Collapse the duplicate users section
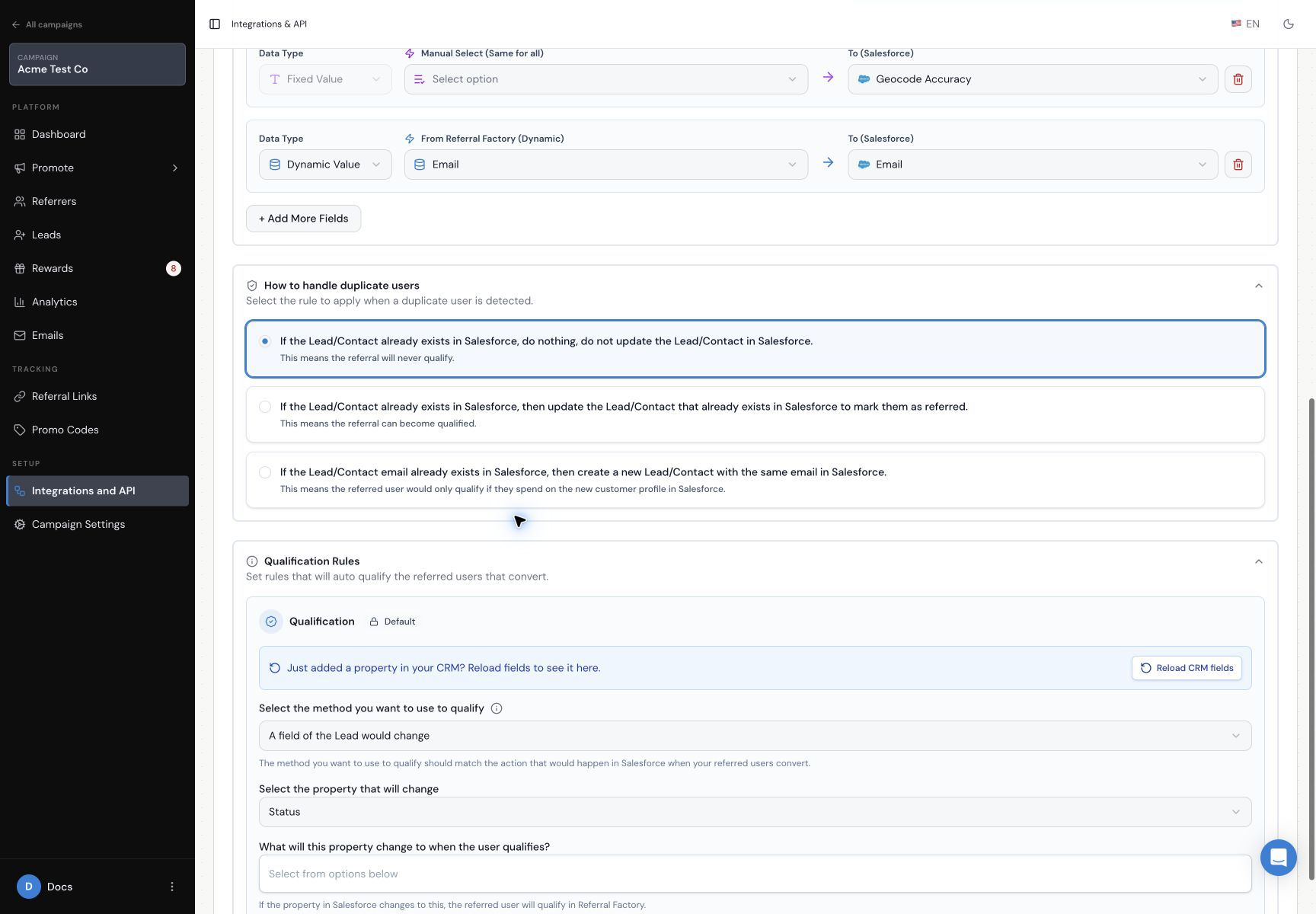Image resolution: width=1316 pixels, height=914 pixels. click(1259, 286)
